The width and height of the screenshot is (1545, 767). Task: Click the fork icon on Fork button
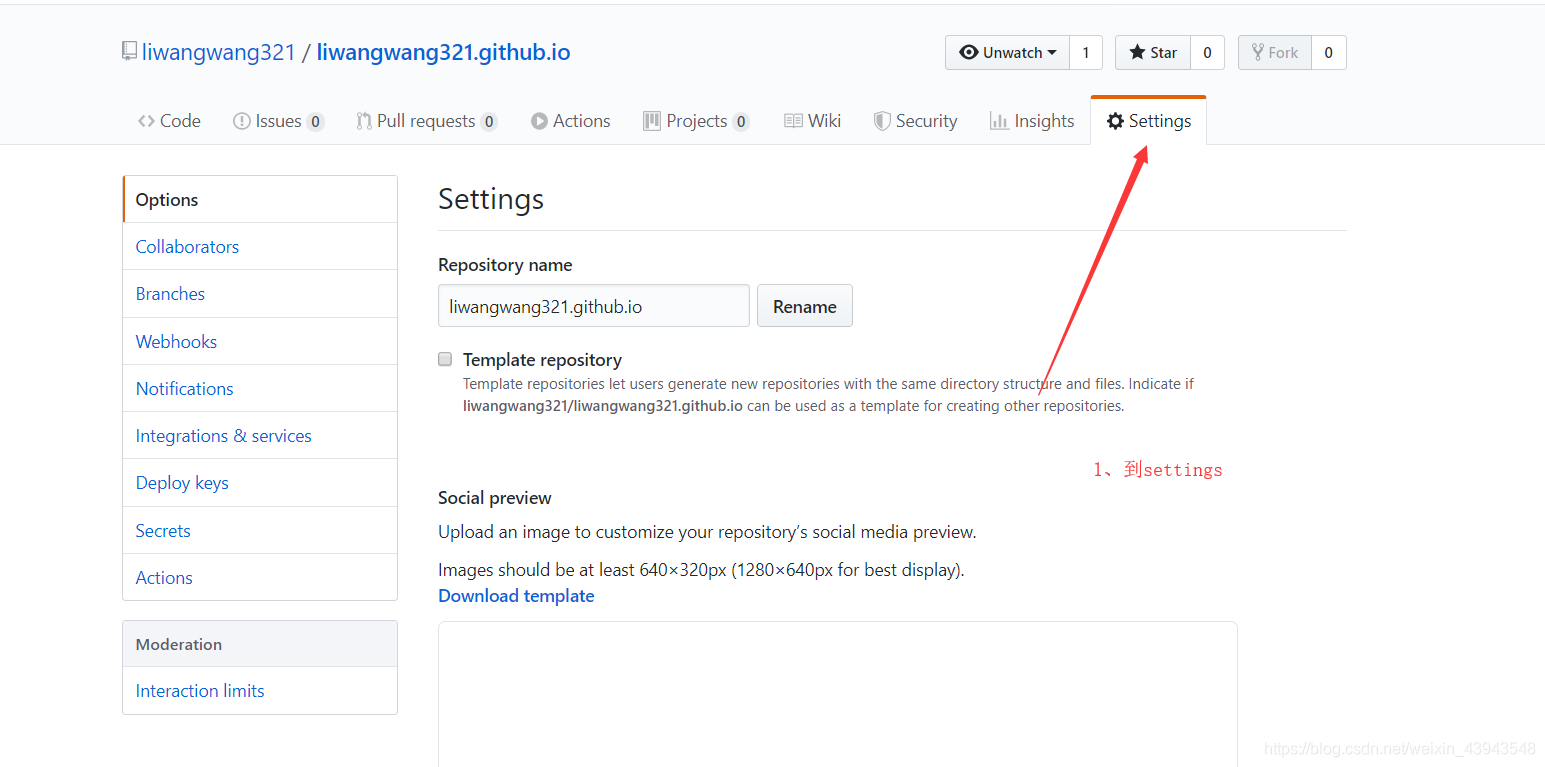(1257, 52)
